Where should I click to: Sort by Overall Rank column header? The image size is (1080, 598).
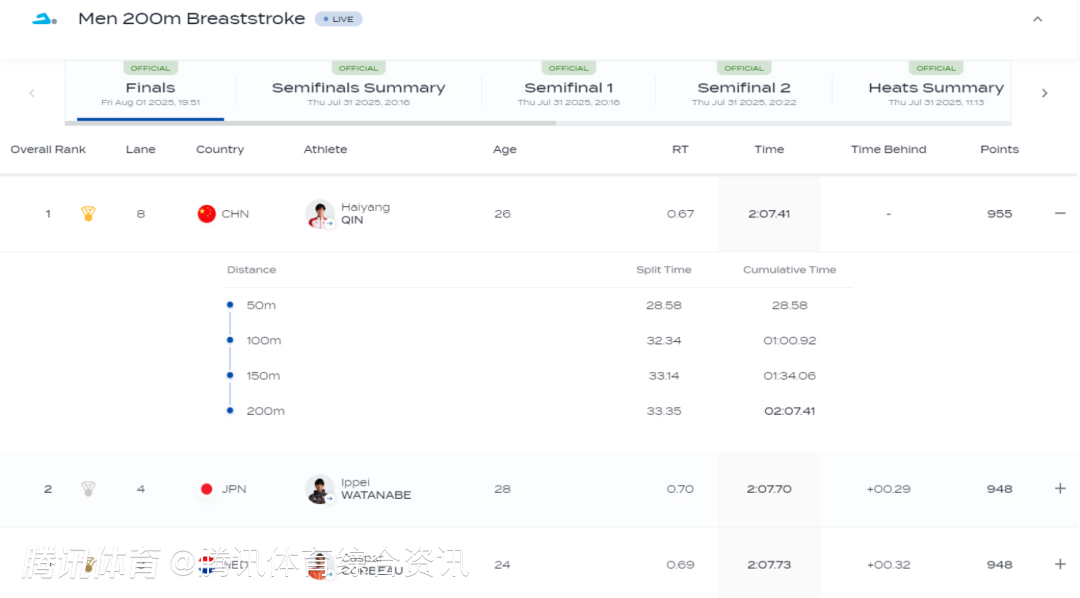click(x=48, y=150)
